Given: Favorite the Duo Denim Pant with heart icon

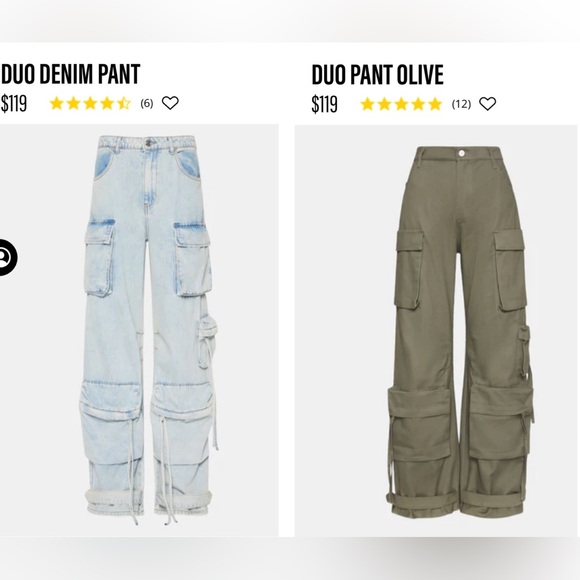Looking at the screenshot, I should pos(170,103).
